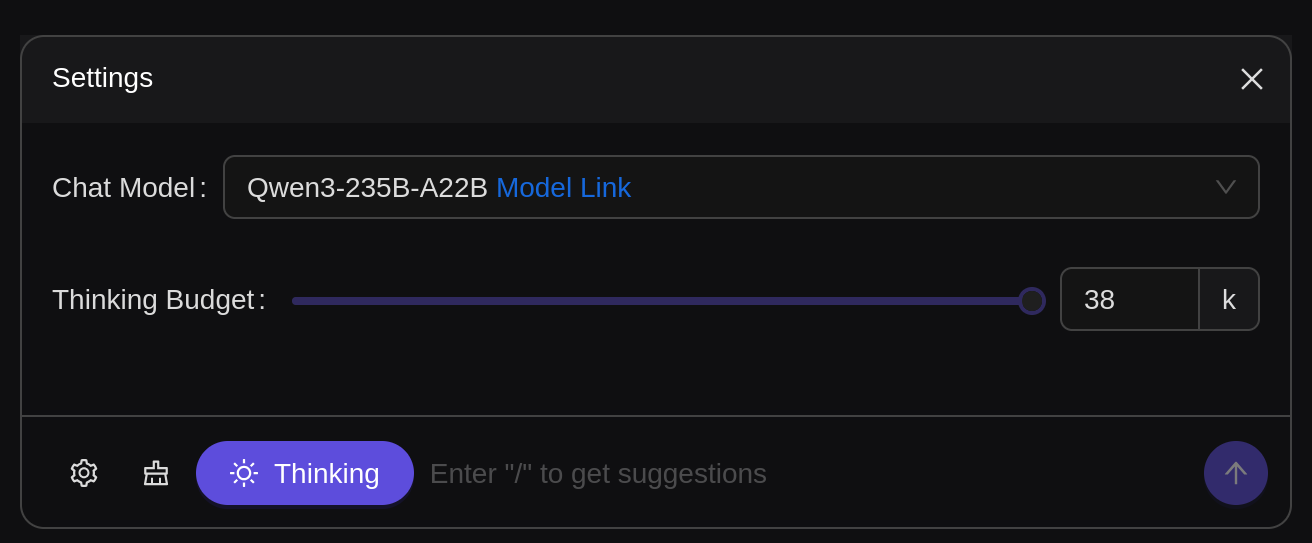This screenshot has width=1312, height=543.
Task: Click the sun icon inside Thinking button
Action: (x=244, y=473)
